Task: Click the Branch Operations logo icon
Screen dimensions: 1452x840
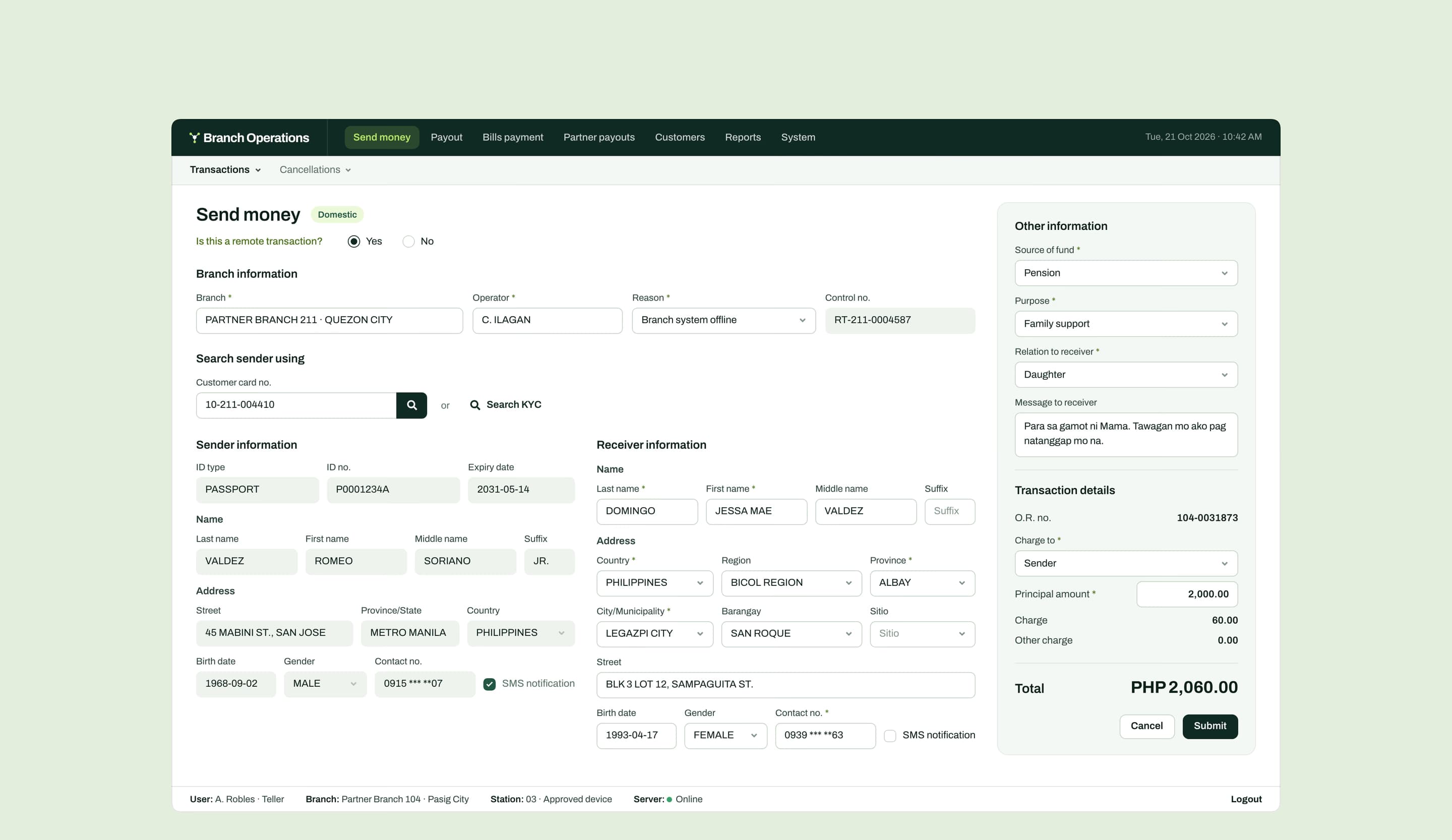Action: [194, 138]
